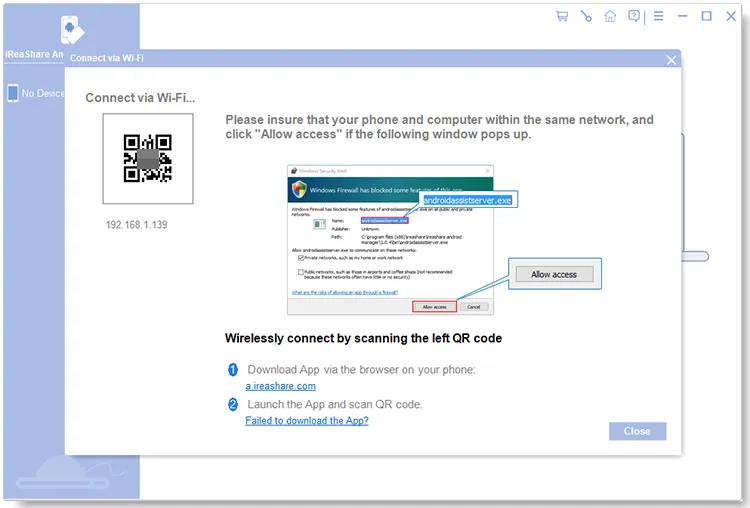Maximize the iReaShare main window
Image resolution: width=750 pixels, height=508 pixels.
pyautogui.click(x=706, y=16)
